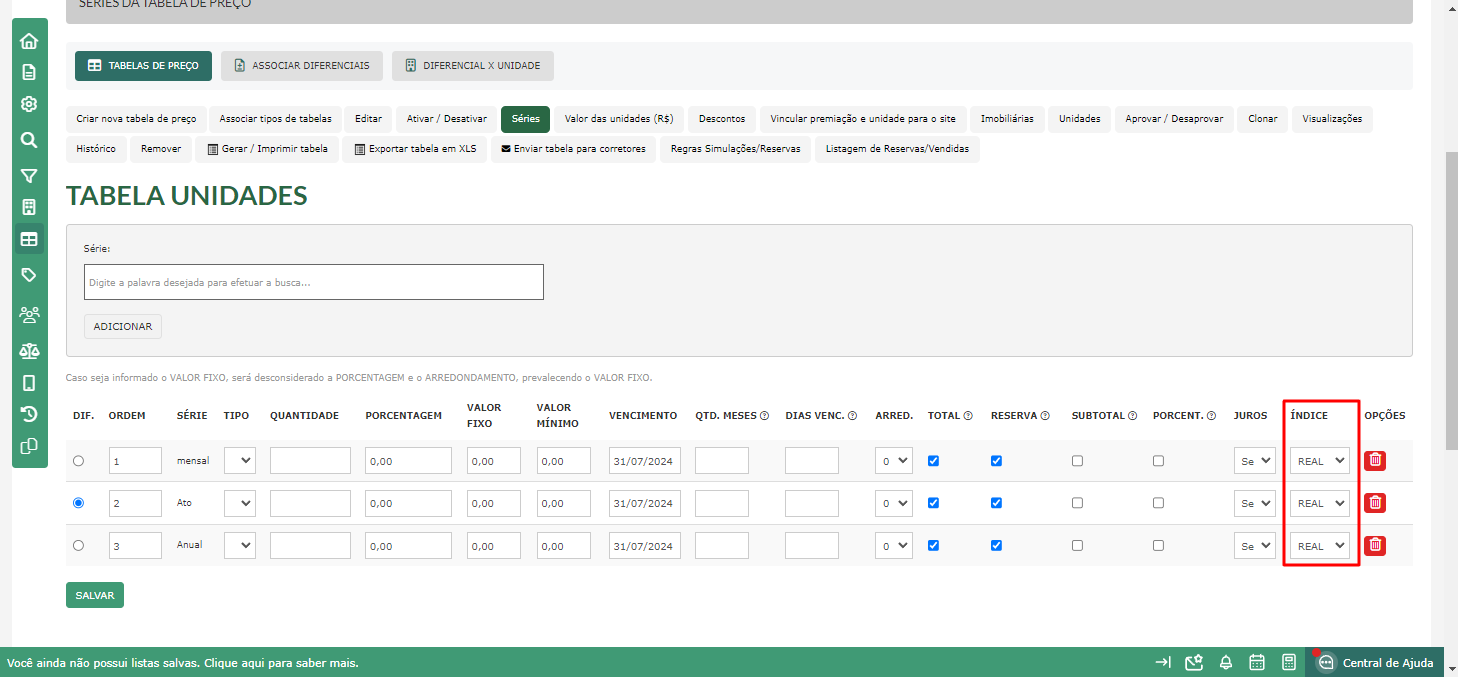Switch to the Associar Diferenciais tab
The height and width of the screenshot is (677, 1458).
(301, 66)
